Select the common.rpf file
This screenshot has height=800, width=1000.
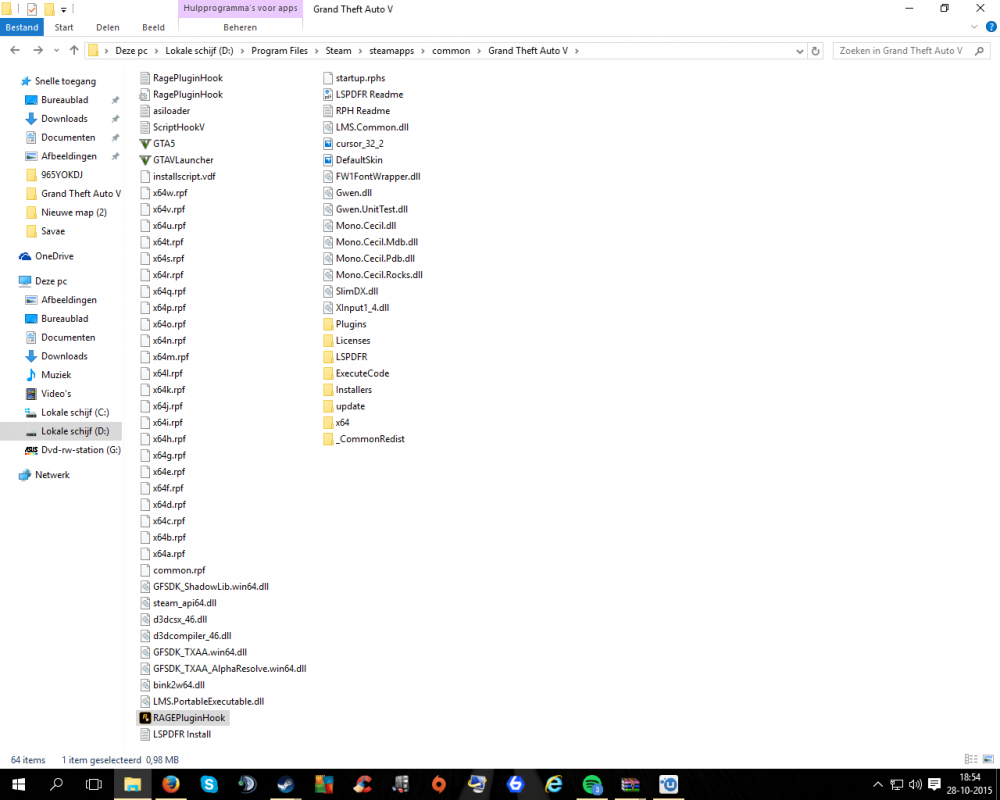(173, 570)
